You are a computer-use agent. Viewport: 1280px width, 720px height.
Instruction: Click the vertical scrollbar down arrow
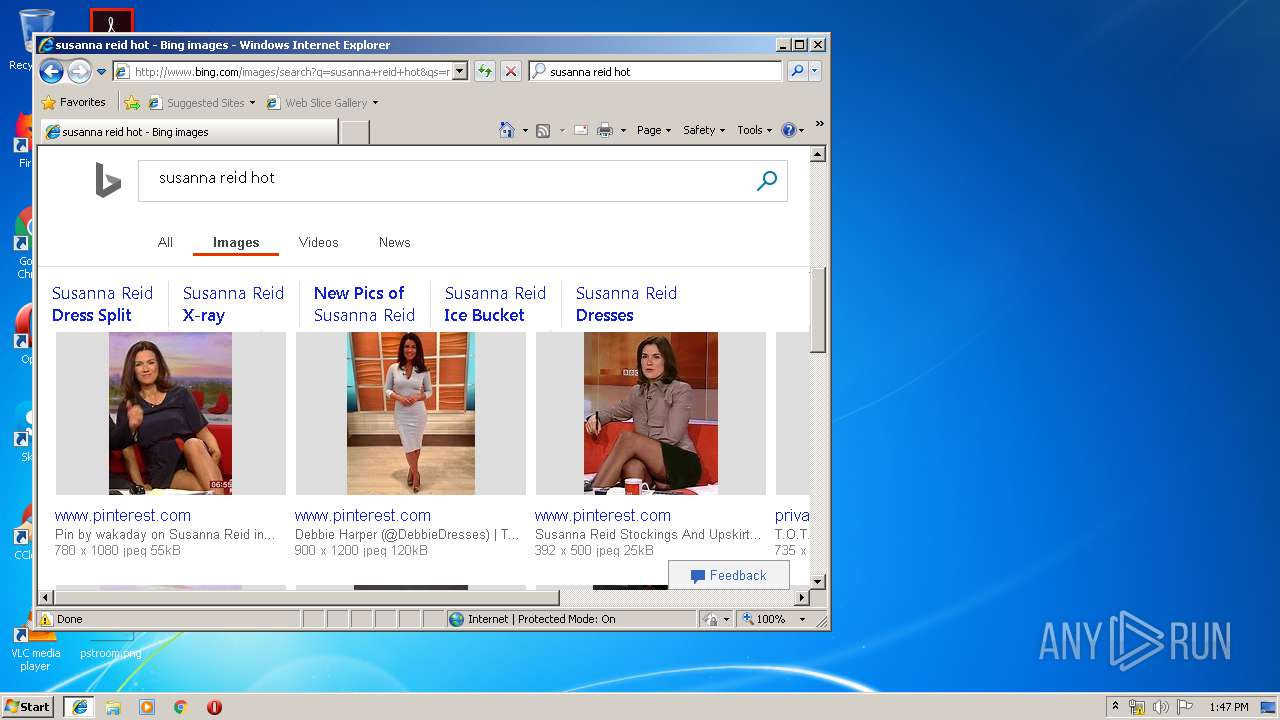pyautogui.click(x=817, y=581)
